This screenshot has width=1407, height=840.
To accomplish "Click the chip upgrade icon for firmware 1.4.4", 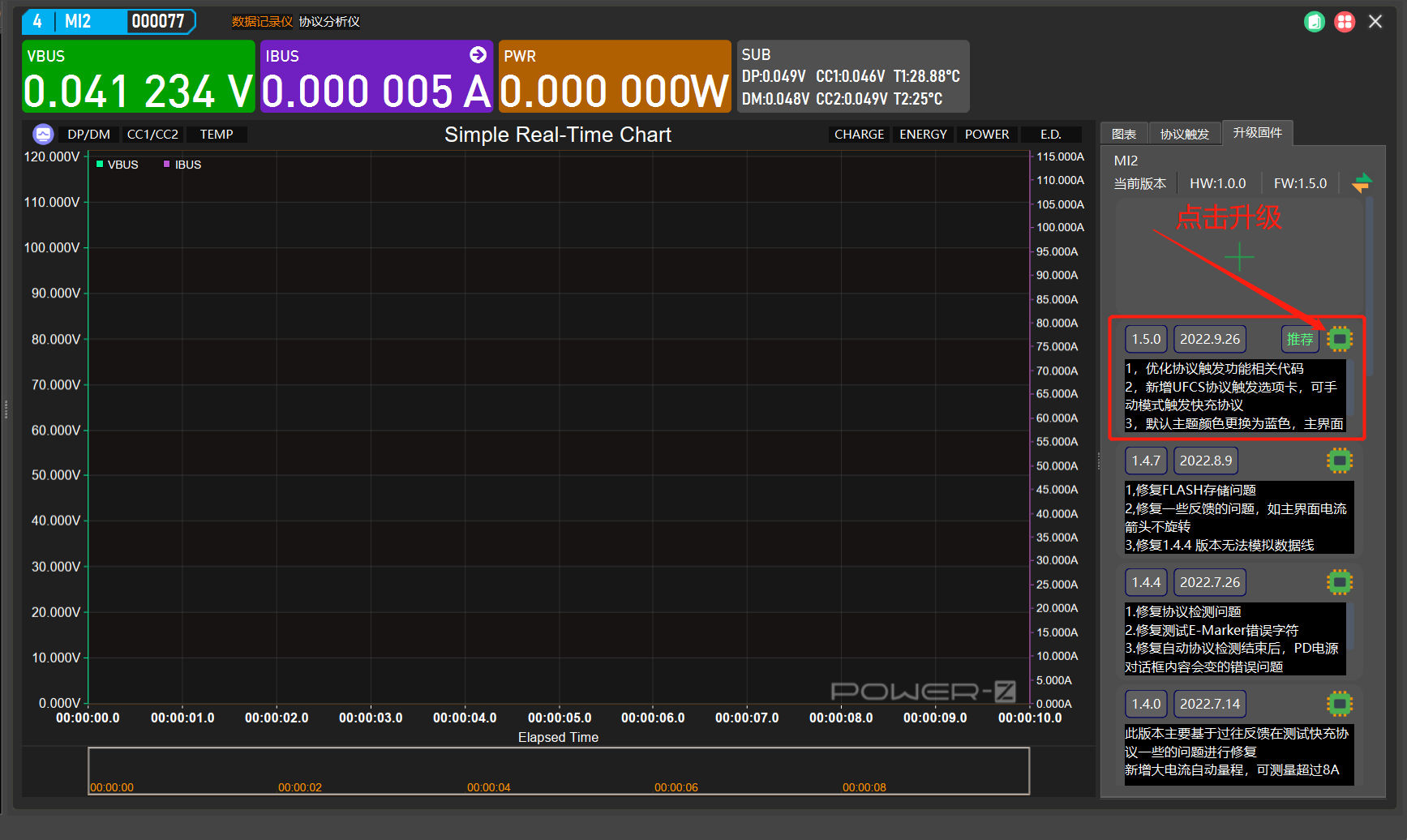I will pos(1340,582).
